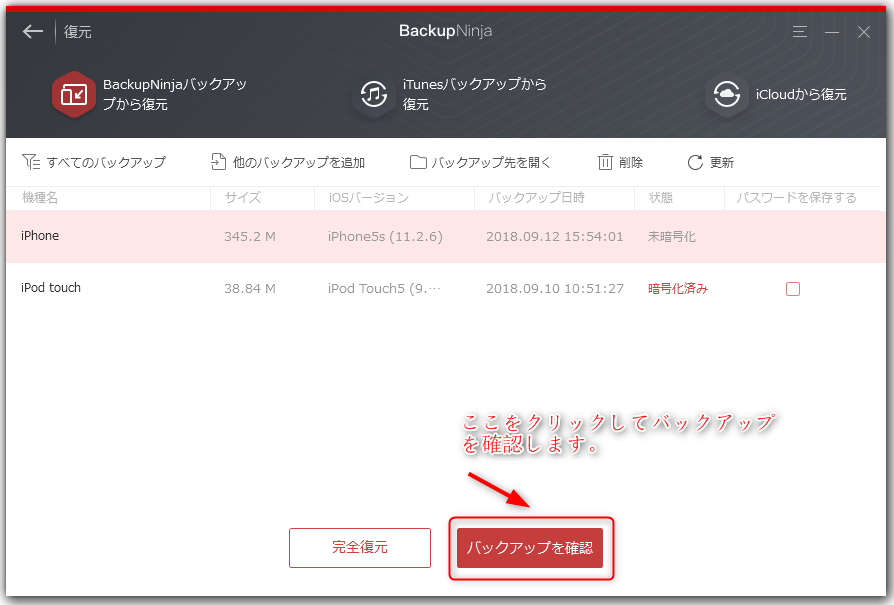Click the 完全復元 button
Viewport: 894px width, 605px height.
(360, 547)
